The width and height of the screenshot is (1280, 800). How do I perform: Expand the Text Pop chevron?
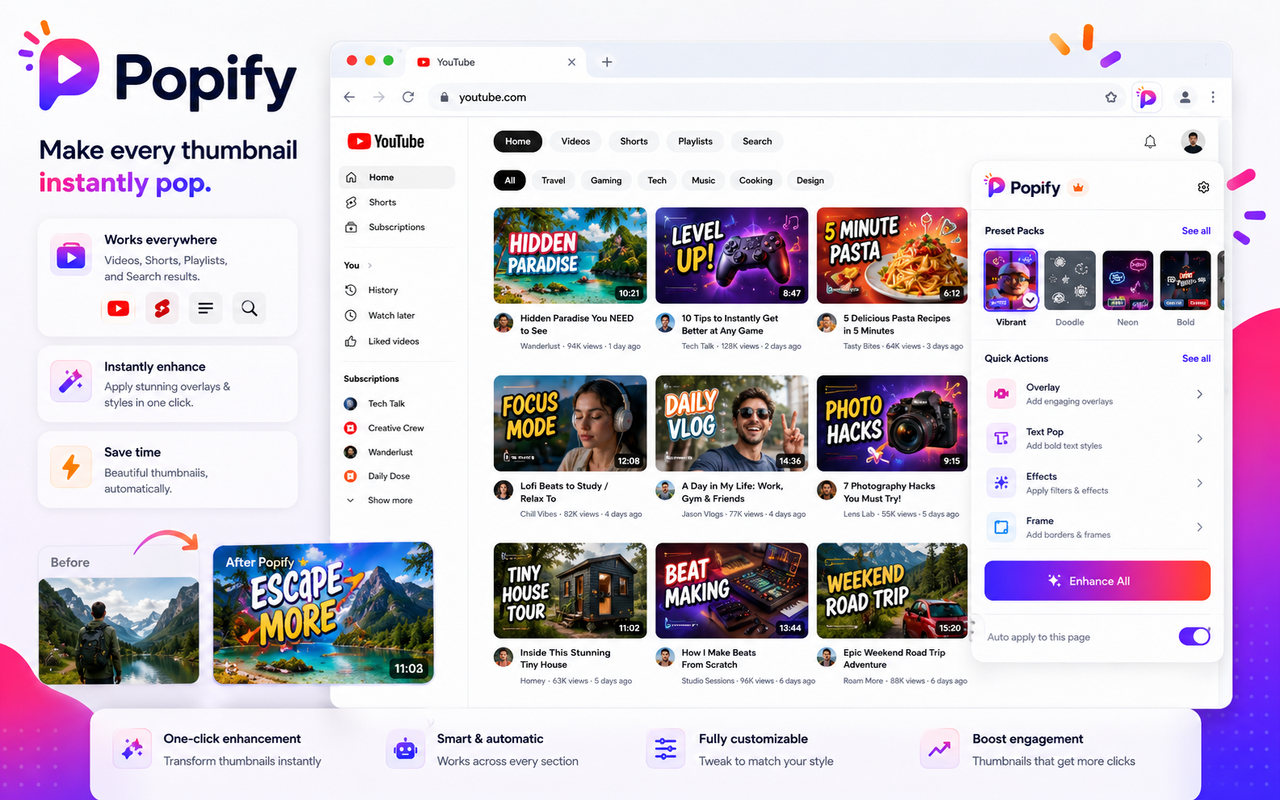[1200, 438]
